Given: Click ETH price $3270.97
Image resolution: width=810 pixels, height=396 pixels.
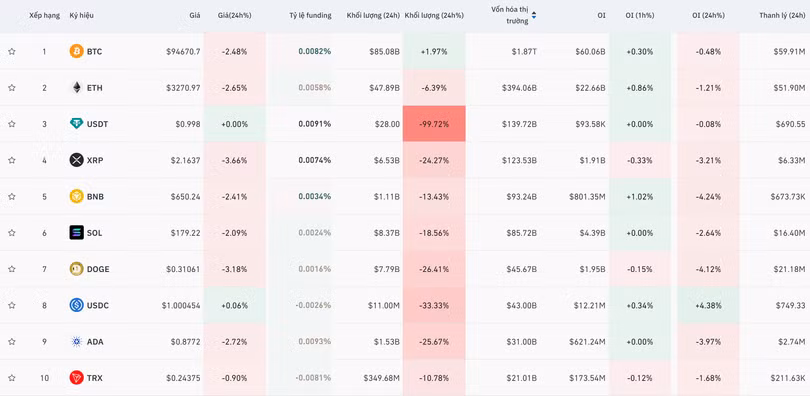Looking at the screenshot, I should (x=183, y=88).
